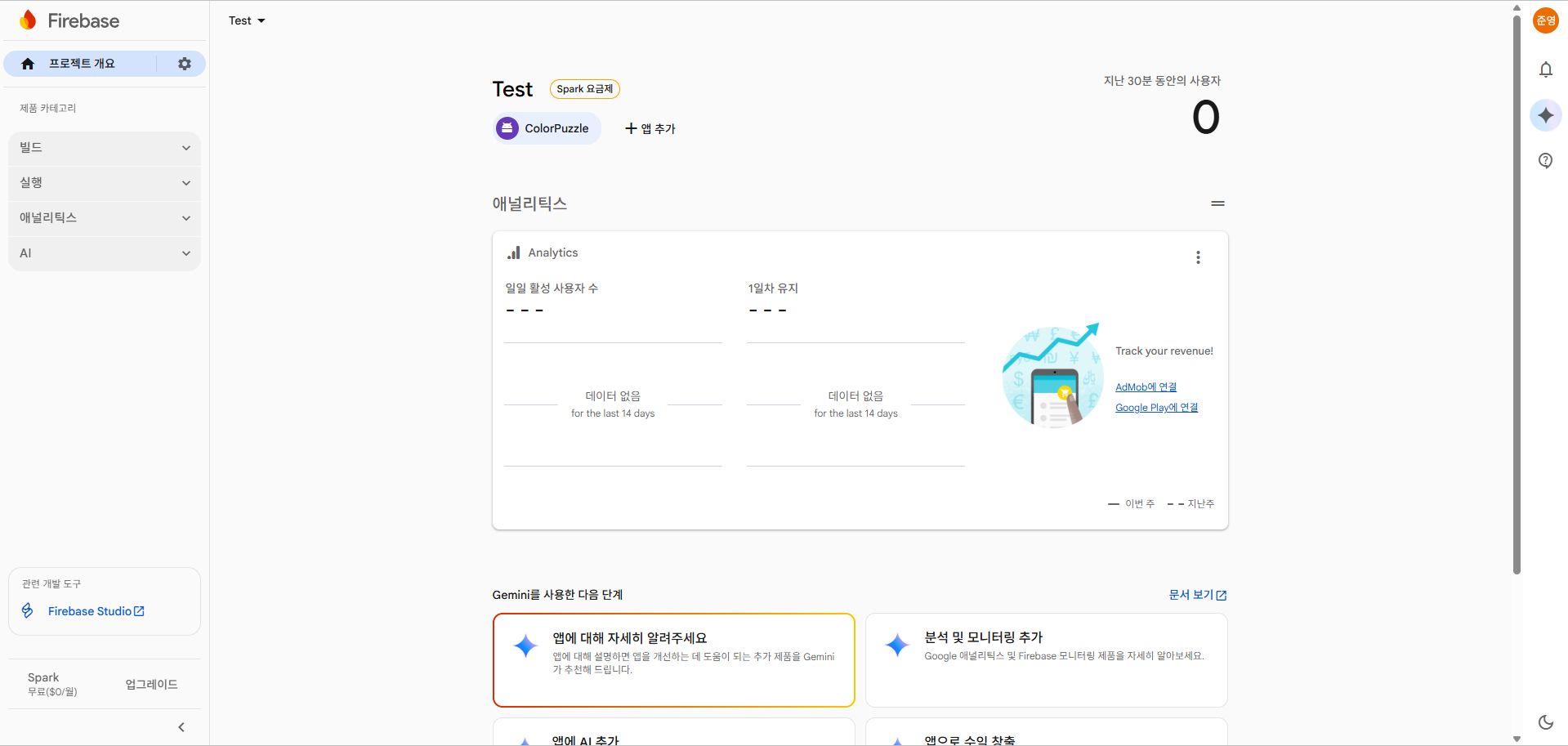Viewport: 1568px width, 746px height.
Task: Open Gemini sparkle assistant icon
Action: click(1545, 115)
